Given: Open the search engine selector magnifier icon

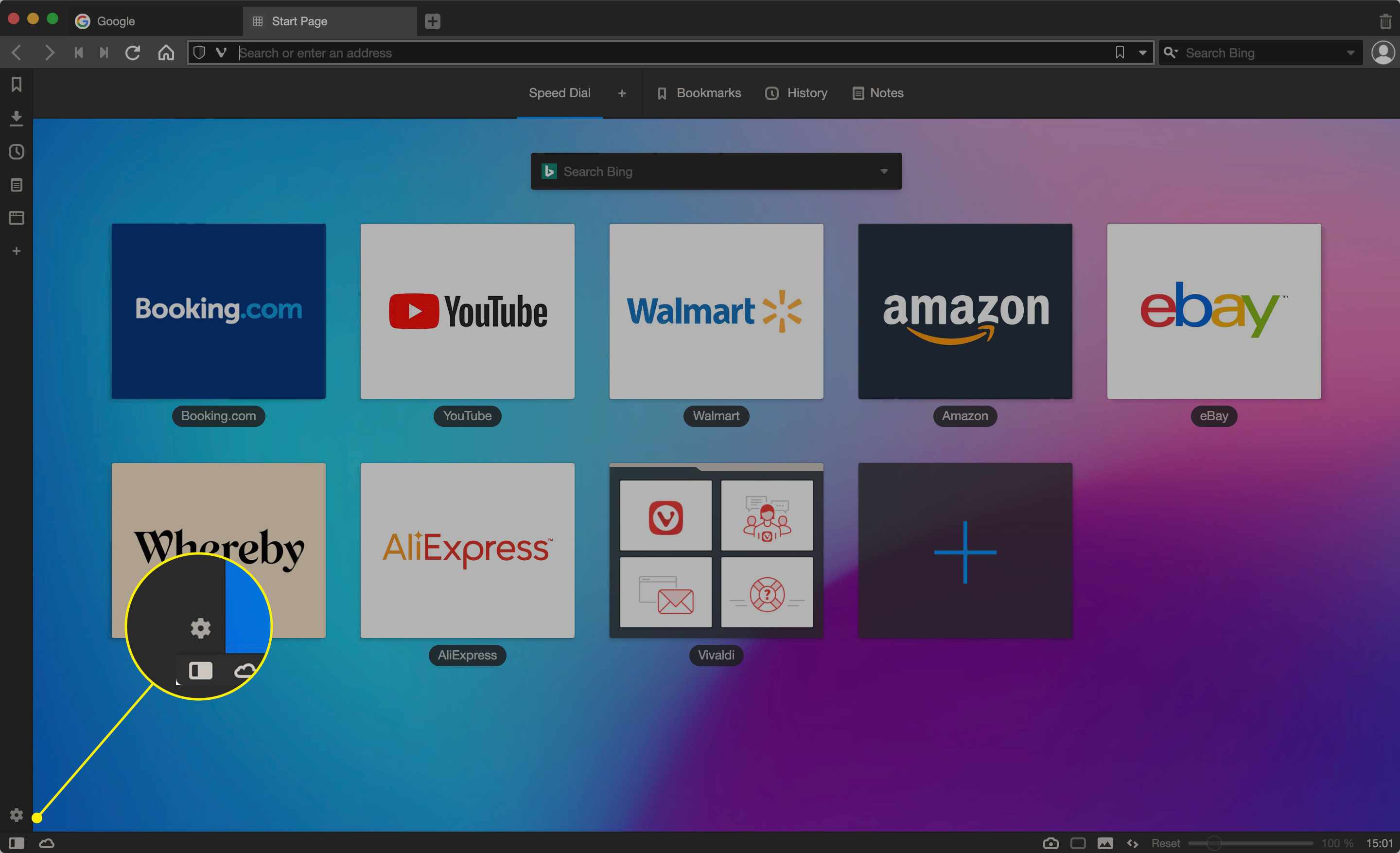Looking at the screenshot, I should (1171, 53).
